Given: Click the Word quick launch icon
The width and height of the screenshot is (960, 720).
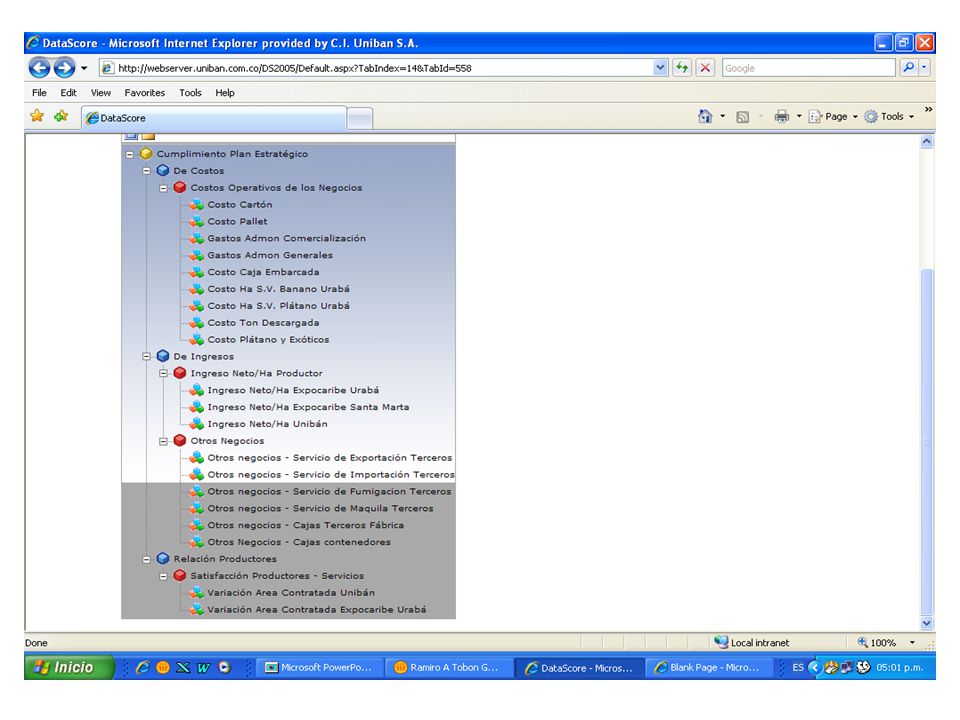Looking at the screenshot, I should tap(203, 667).
